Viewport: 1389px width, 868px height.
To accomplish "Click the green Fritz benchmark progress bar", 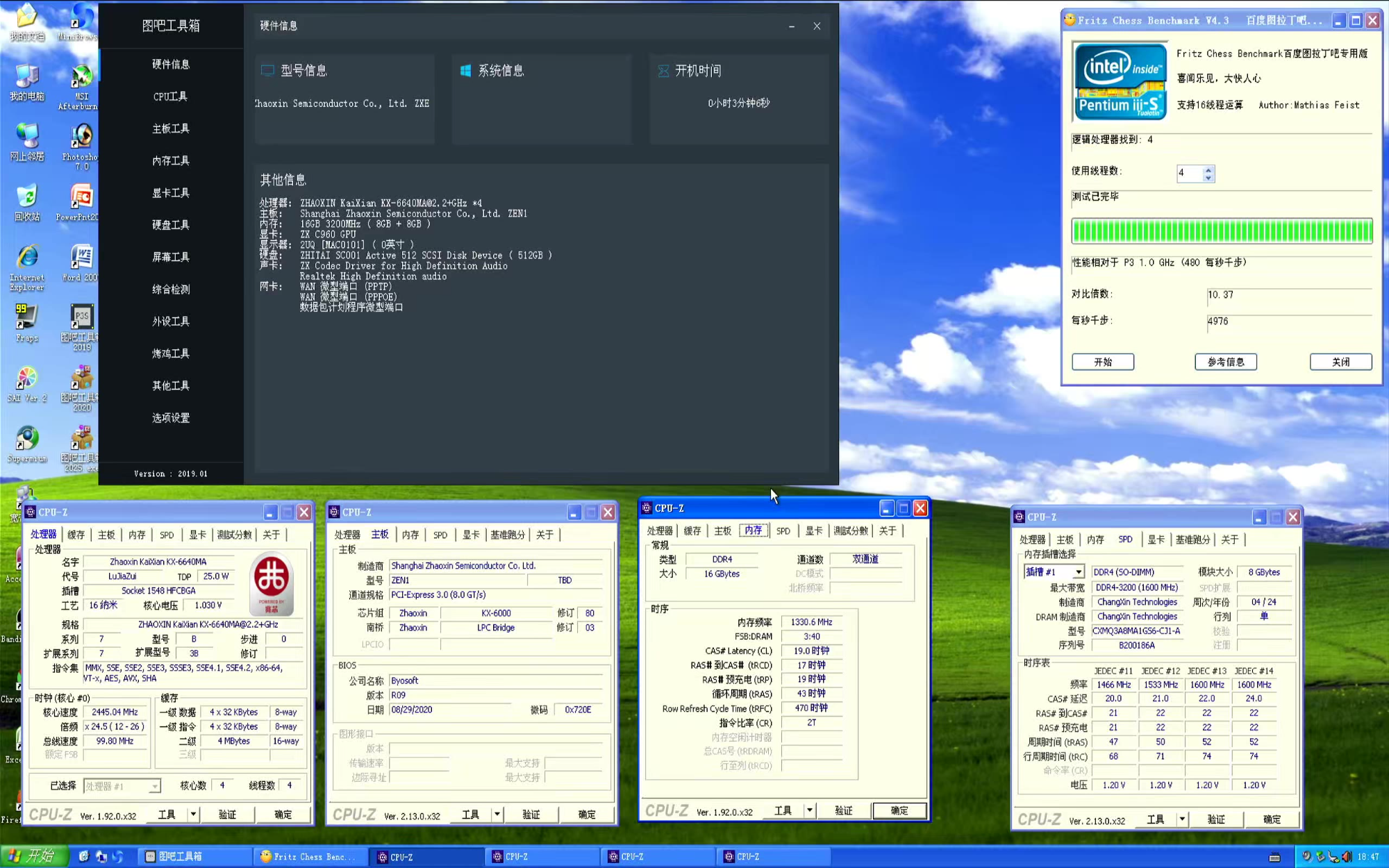I will click(1222, 231).
